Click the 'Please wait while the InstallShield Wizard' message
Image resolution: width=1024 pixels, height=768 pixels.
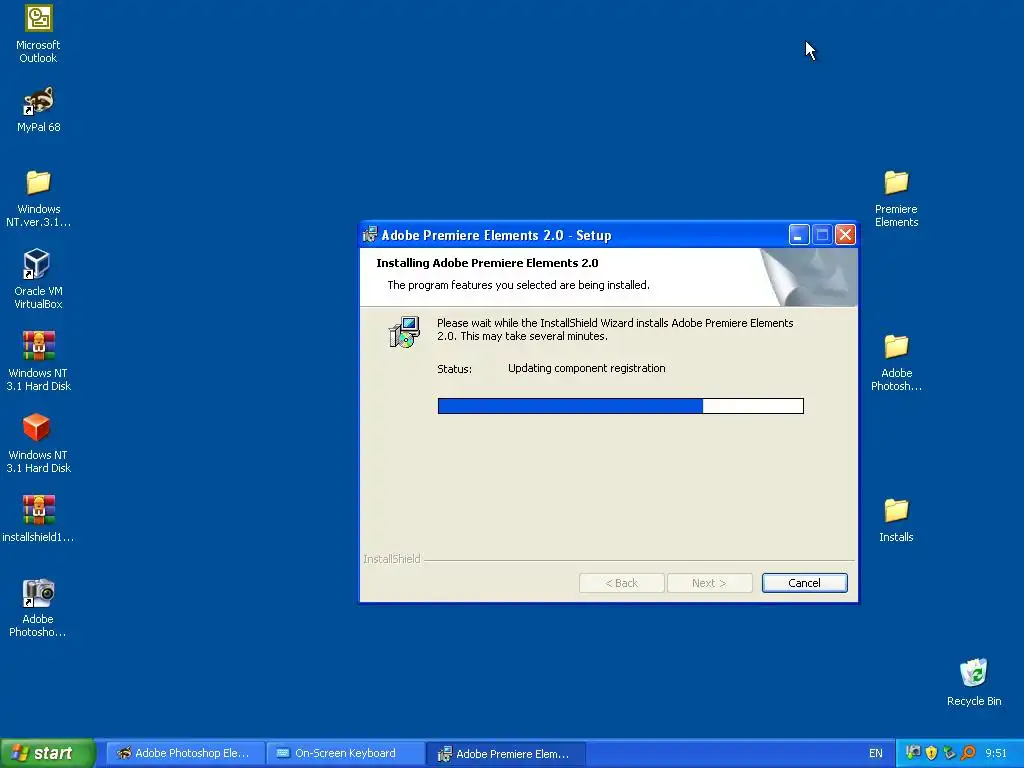tap(615, 329)
